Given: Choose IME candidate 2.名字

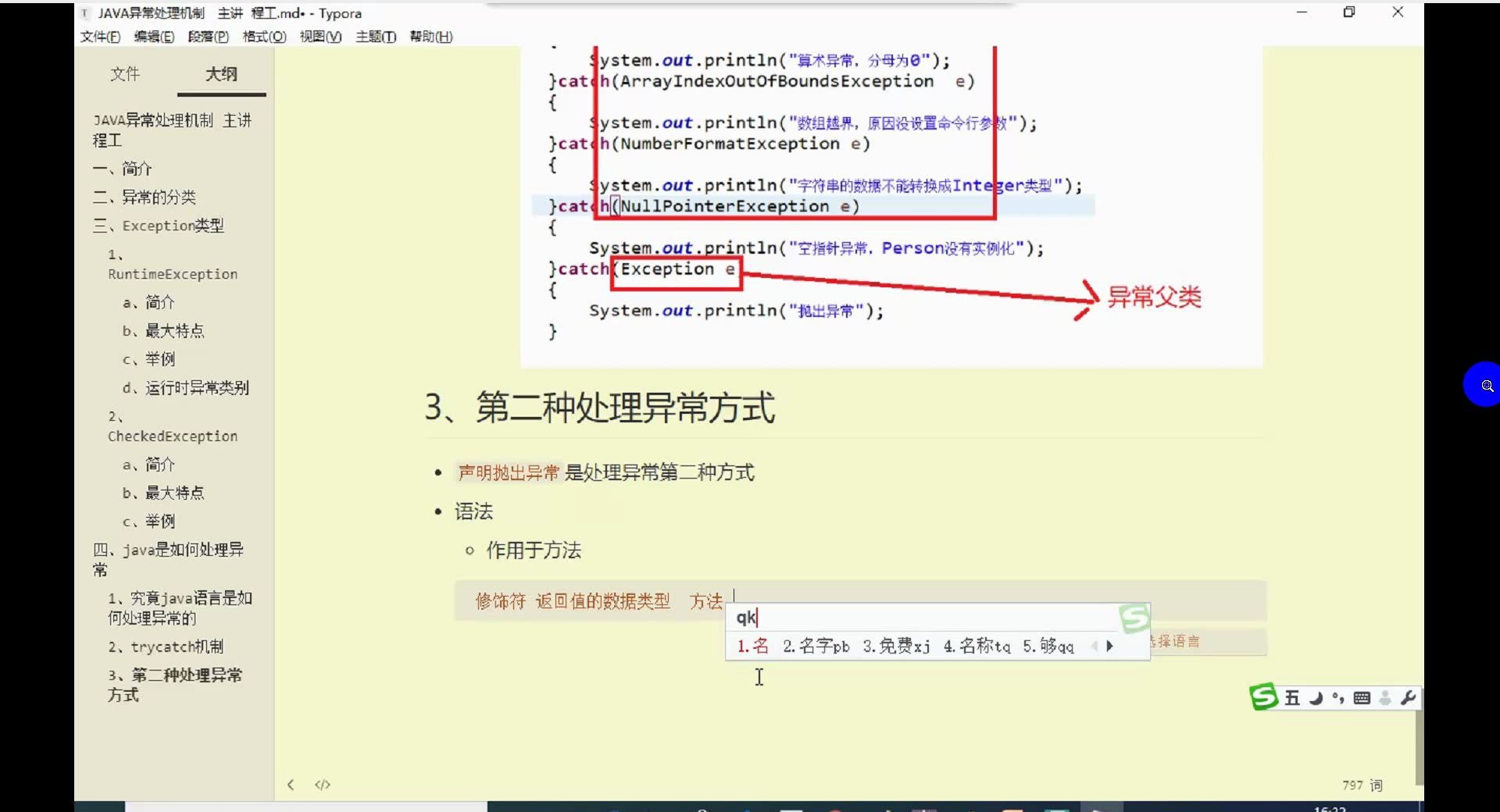Looking at the screenshot, I should (x=816, y=646).
